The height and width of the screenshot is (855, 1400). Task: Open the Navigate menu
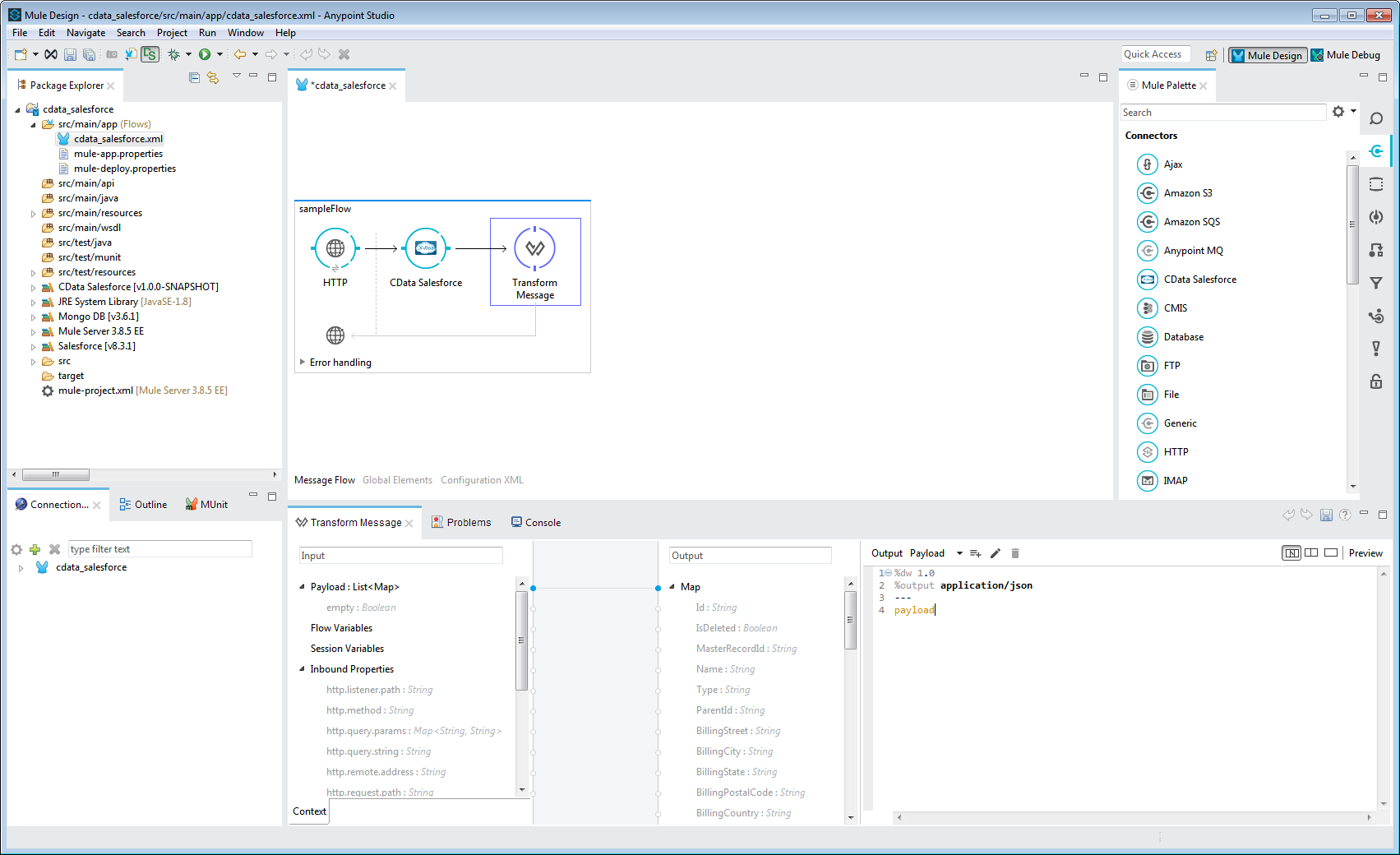point(85,33)
